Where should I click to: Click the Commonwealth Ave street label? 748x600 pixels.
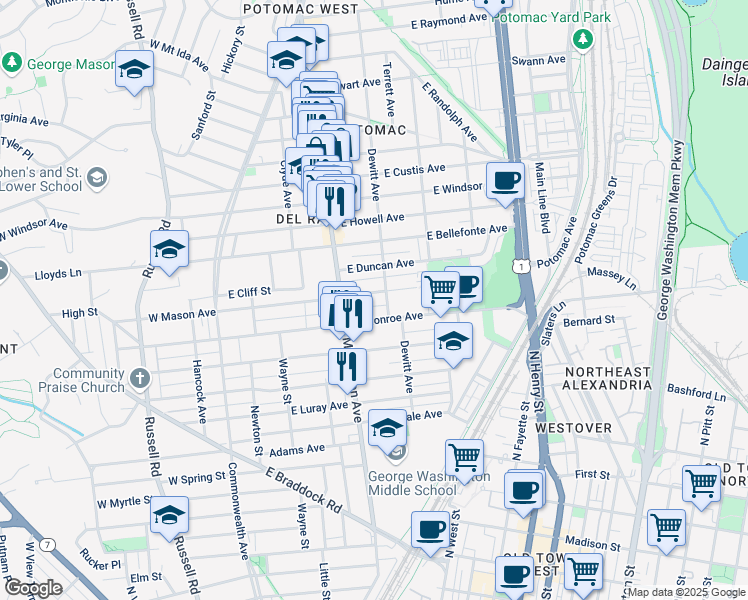(237, 511)
